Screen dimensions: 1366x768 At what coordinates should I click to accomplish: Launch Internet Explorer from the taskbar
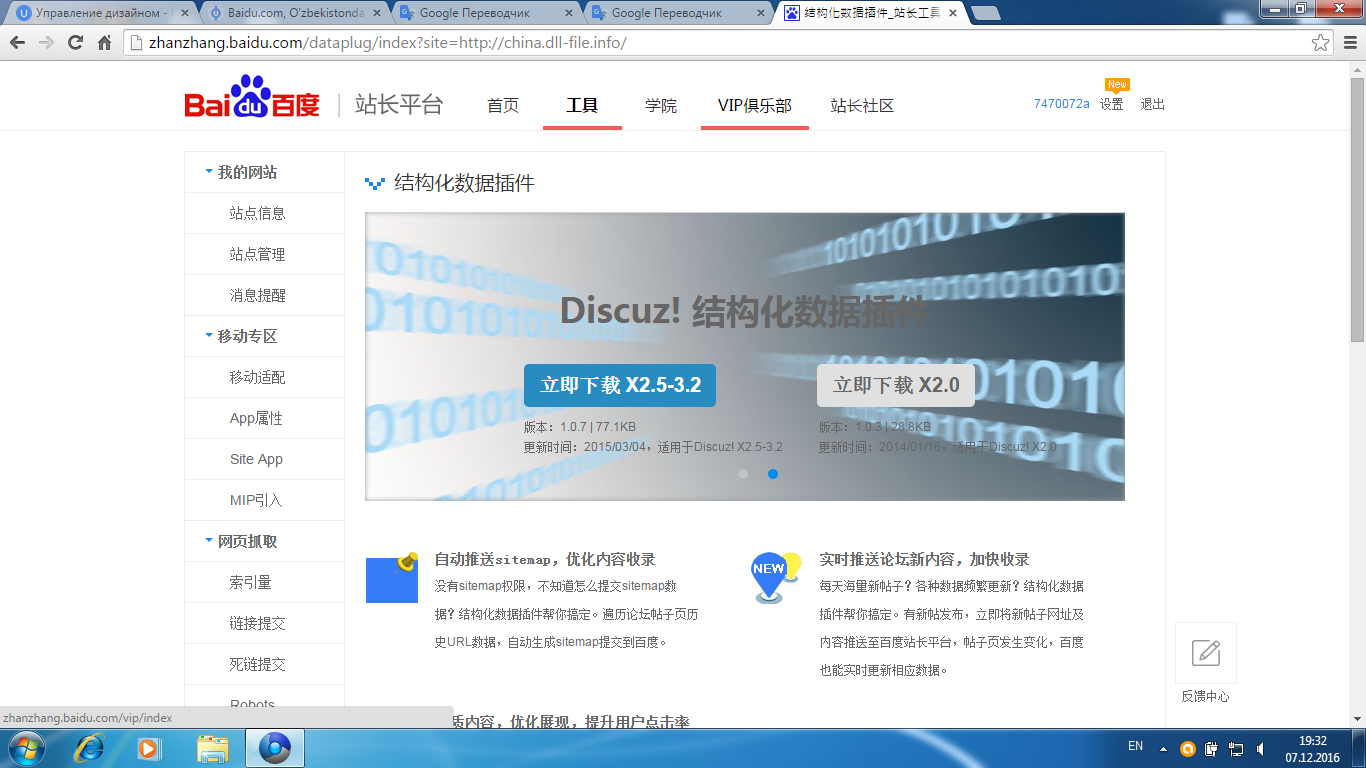pyautogui.click(x=91, y=748)
